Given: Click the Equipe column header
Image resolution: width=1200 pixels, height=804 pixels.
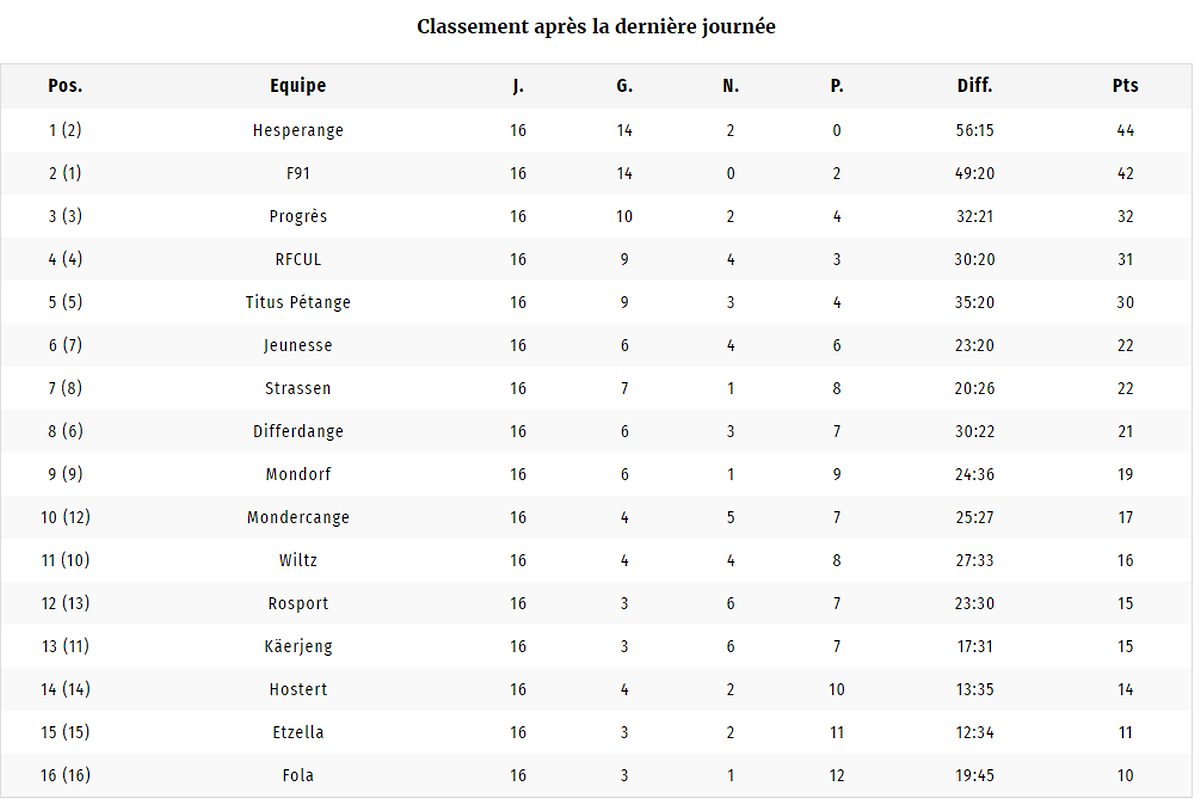Looking at the screenshot, I should coord(298,86).
